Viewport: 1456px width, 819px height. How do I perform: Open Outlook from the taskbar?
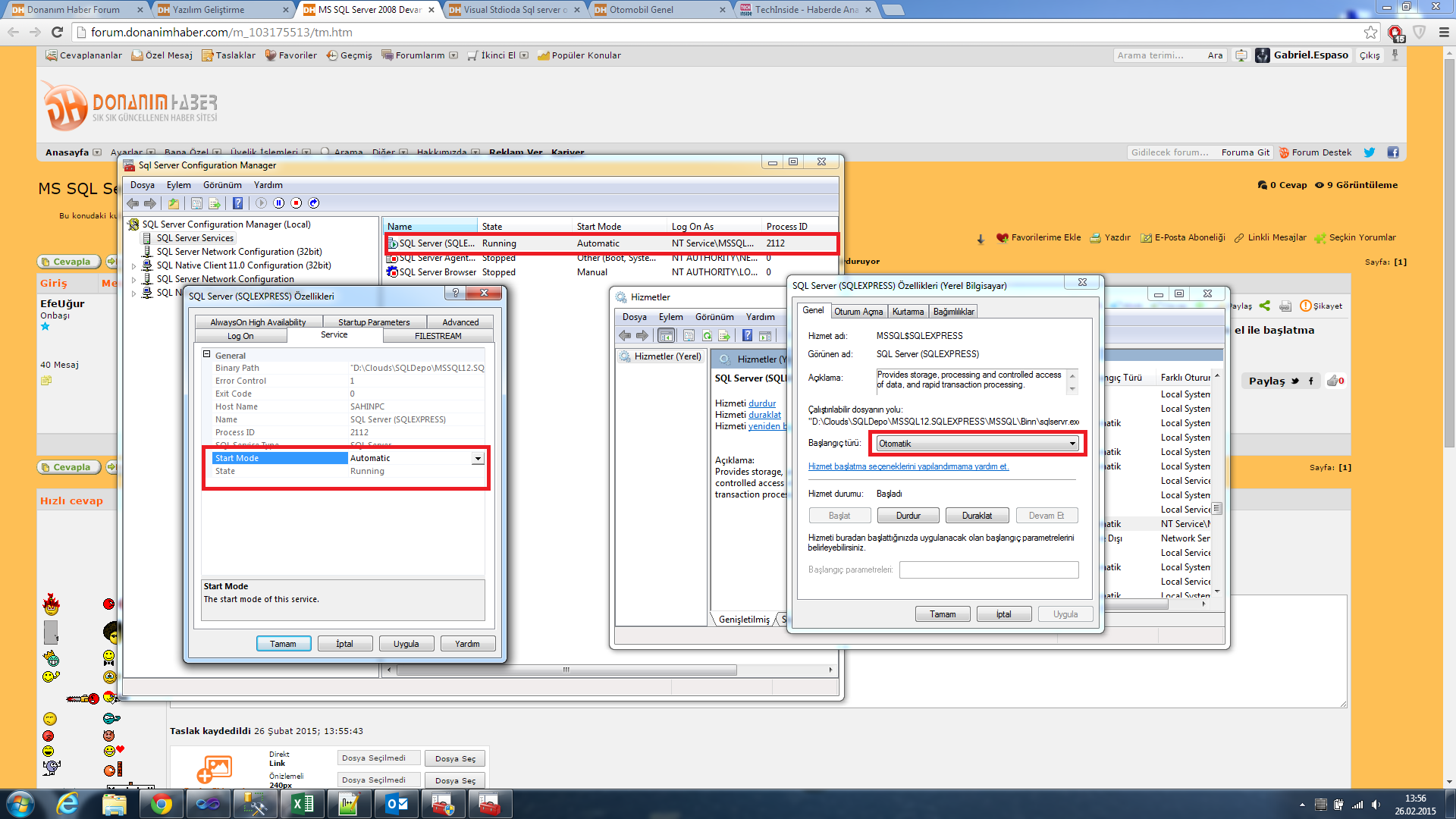pyautogui.click(x=396, y=804)
